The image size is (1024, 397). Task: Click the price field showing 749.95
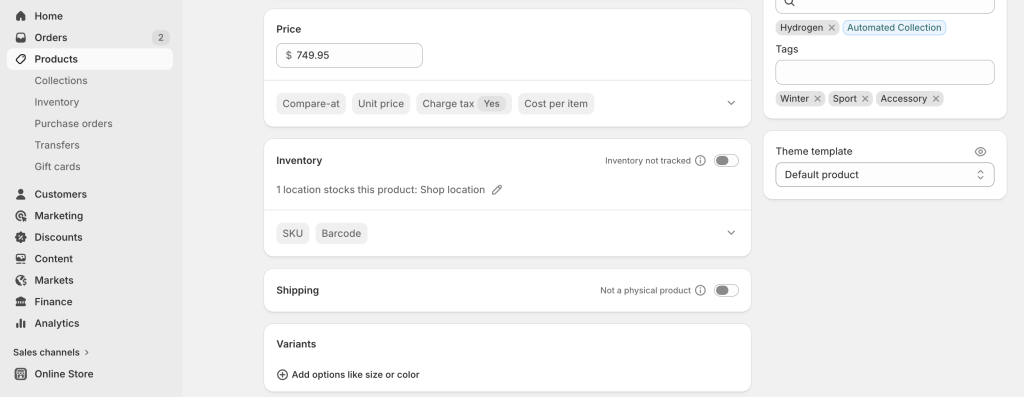coord(349,56)
